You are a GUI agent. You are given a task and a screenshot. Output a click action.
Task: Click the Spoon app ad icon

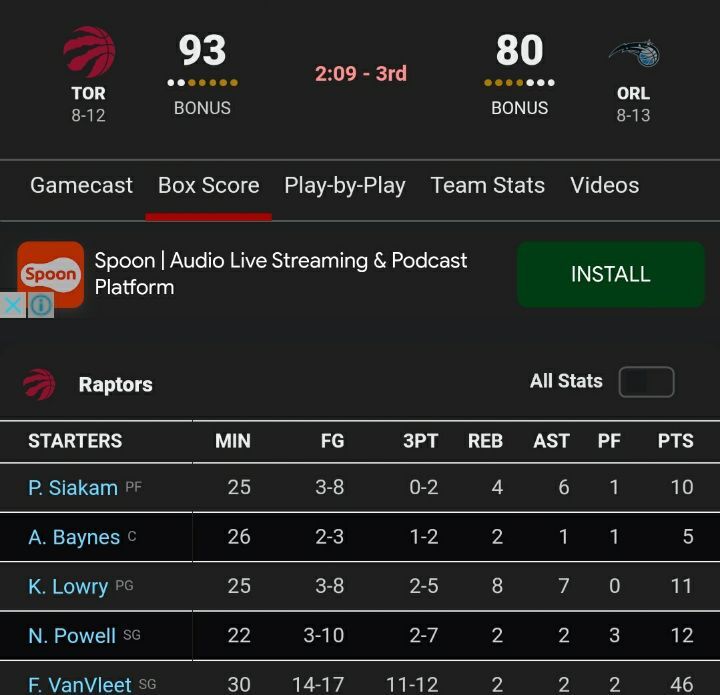tap(51, 273)
